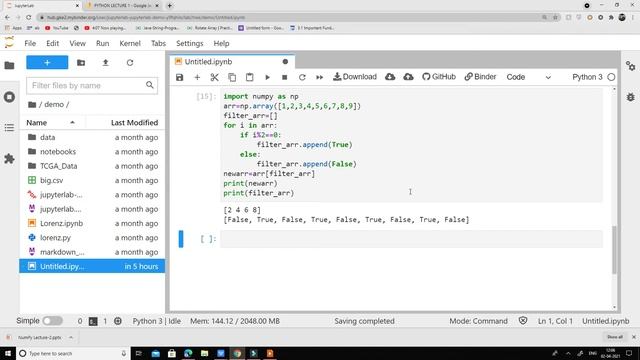The width and height of the screenshot is (640, 360).
Task: Insert a cell below with plus icon
Action: point(197,77)
